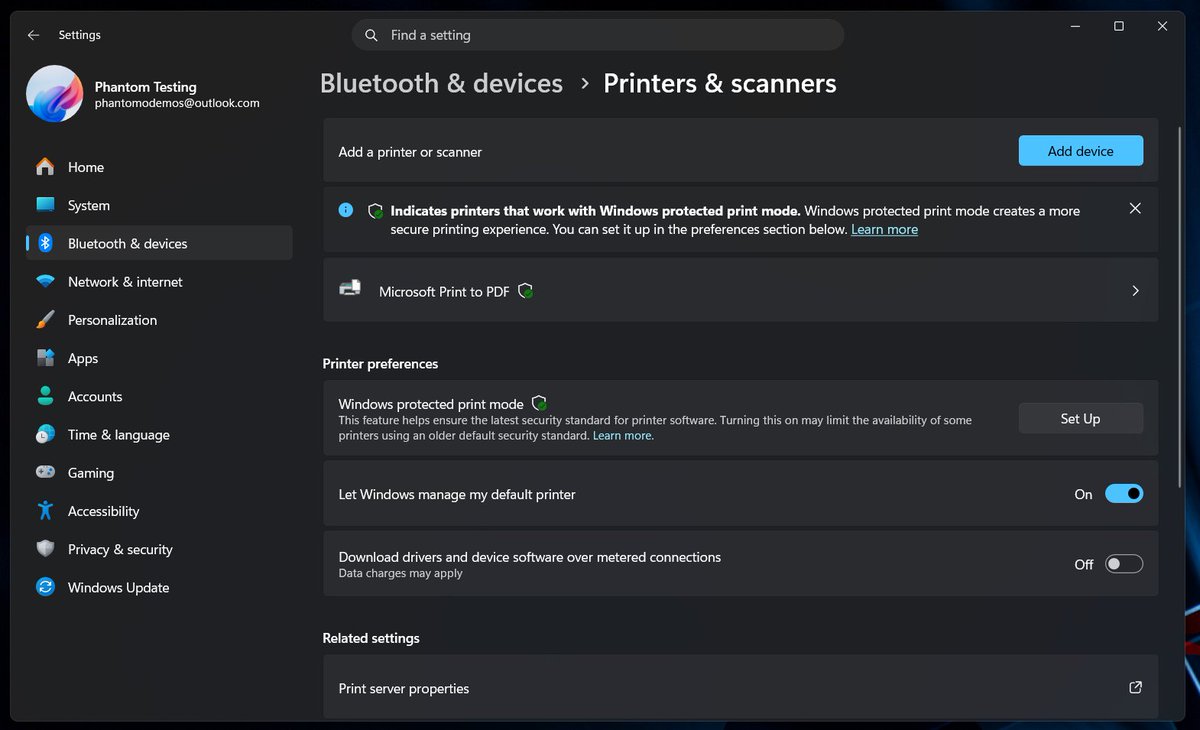
Task: Open Accounts settings
Action: tap(159, 396)
